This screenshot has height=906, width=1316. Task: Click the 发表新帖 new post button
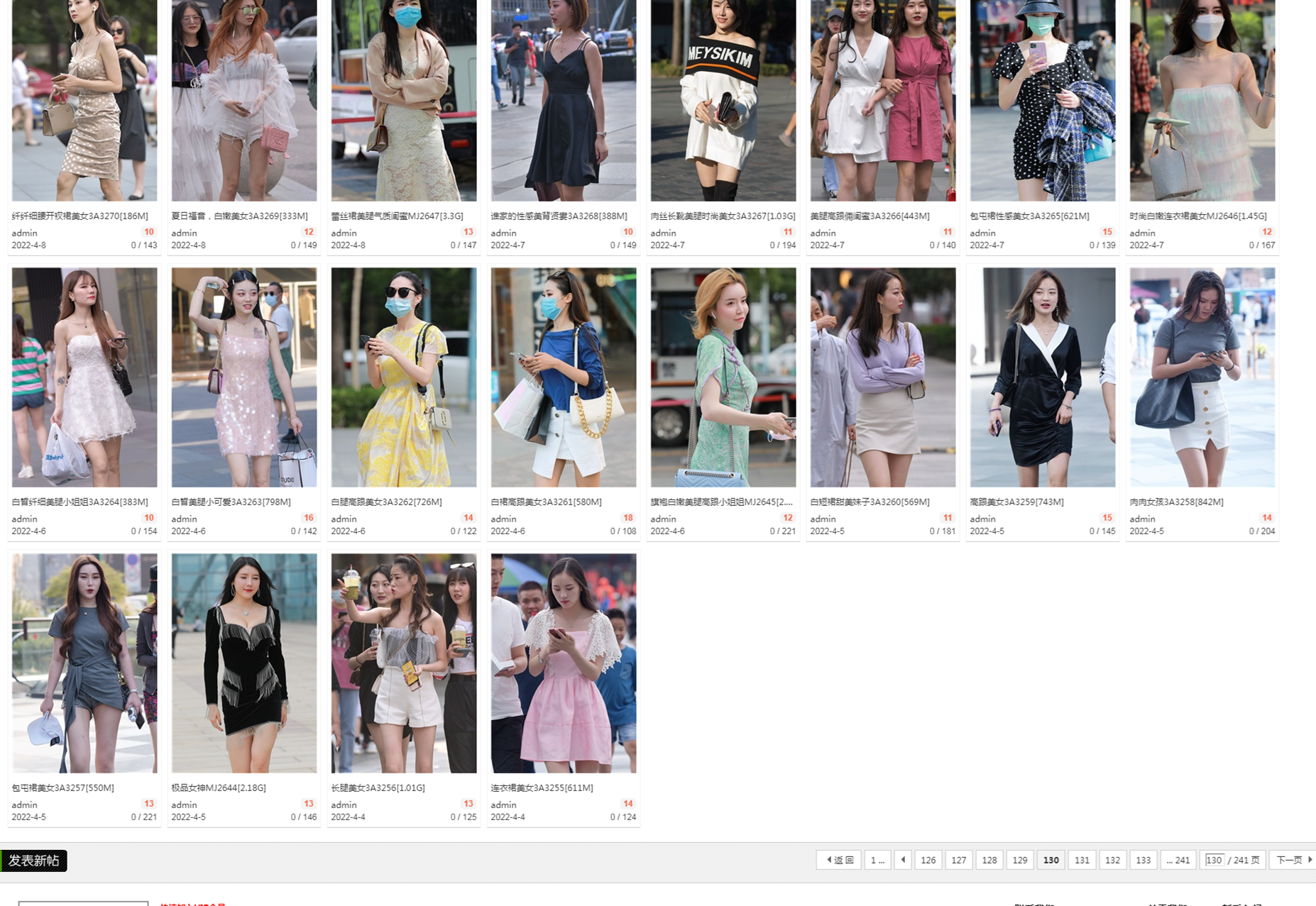(34, 861)
